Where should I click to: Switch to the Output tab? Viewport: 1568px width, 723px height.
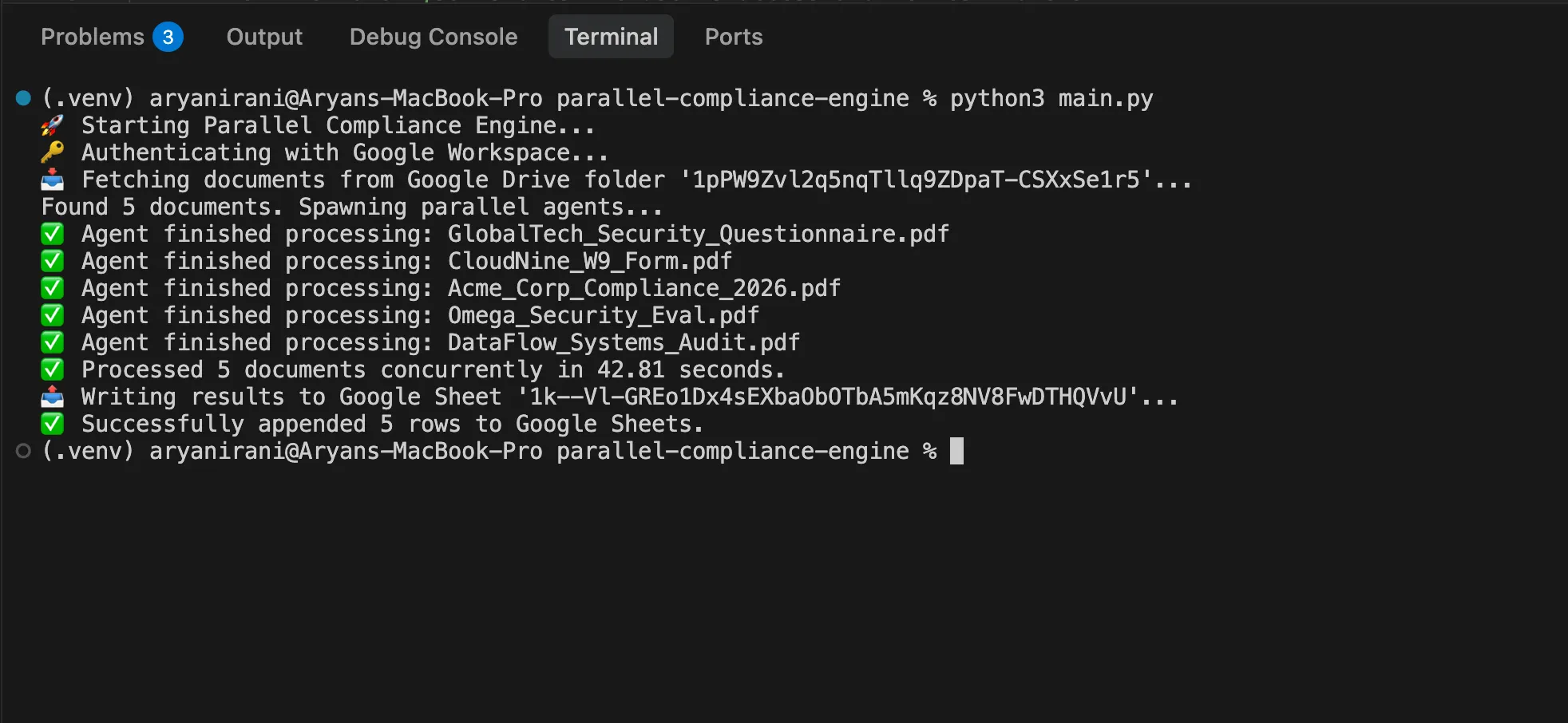point(264,37)
